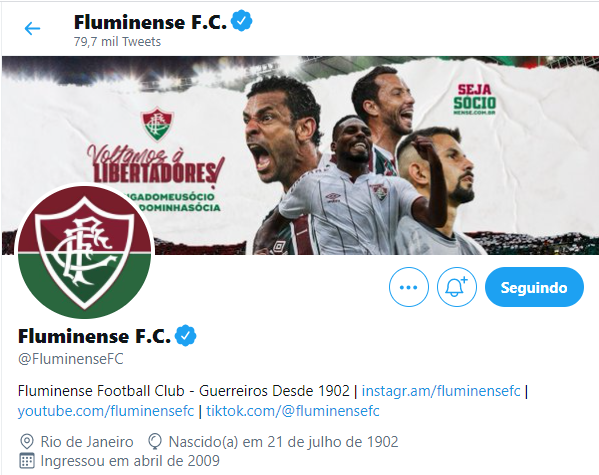Click the 79,7 mil Tweets count

click(x=117, y=41)
